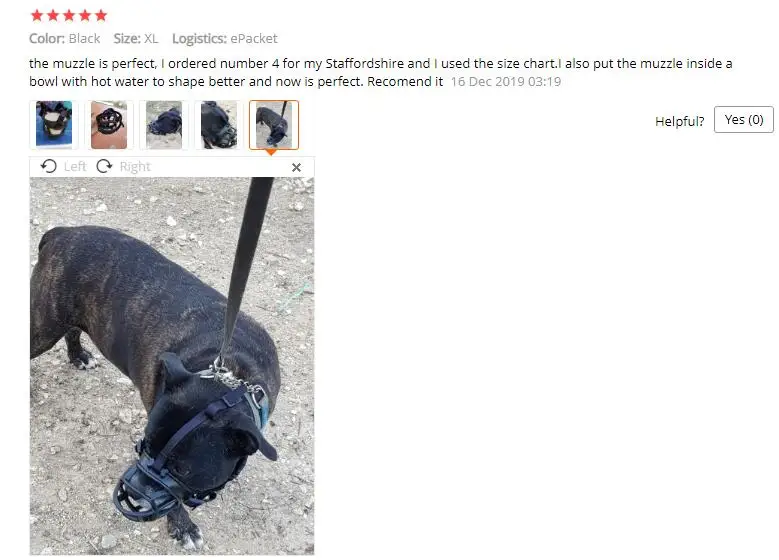Click the rotate right arrow icon

pyautogui.click(x=104, y=166)
